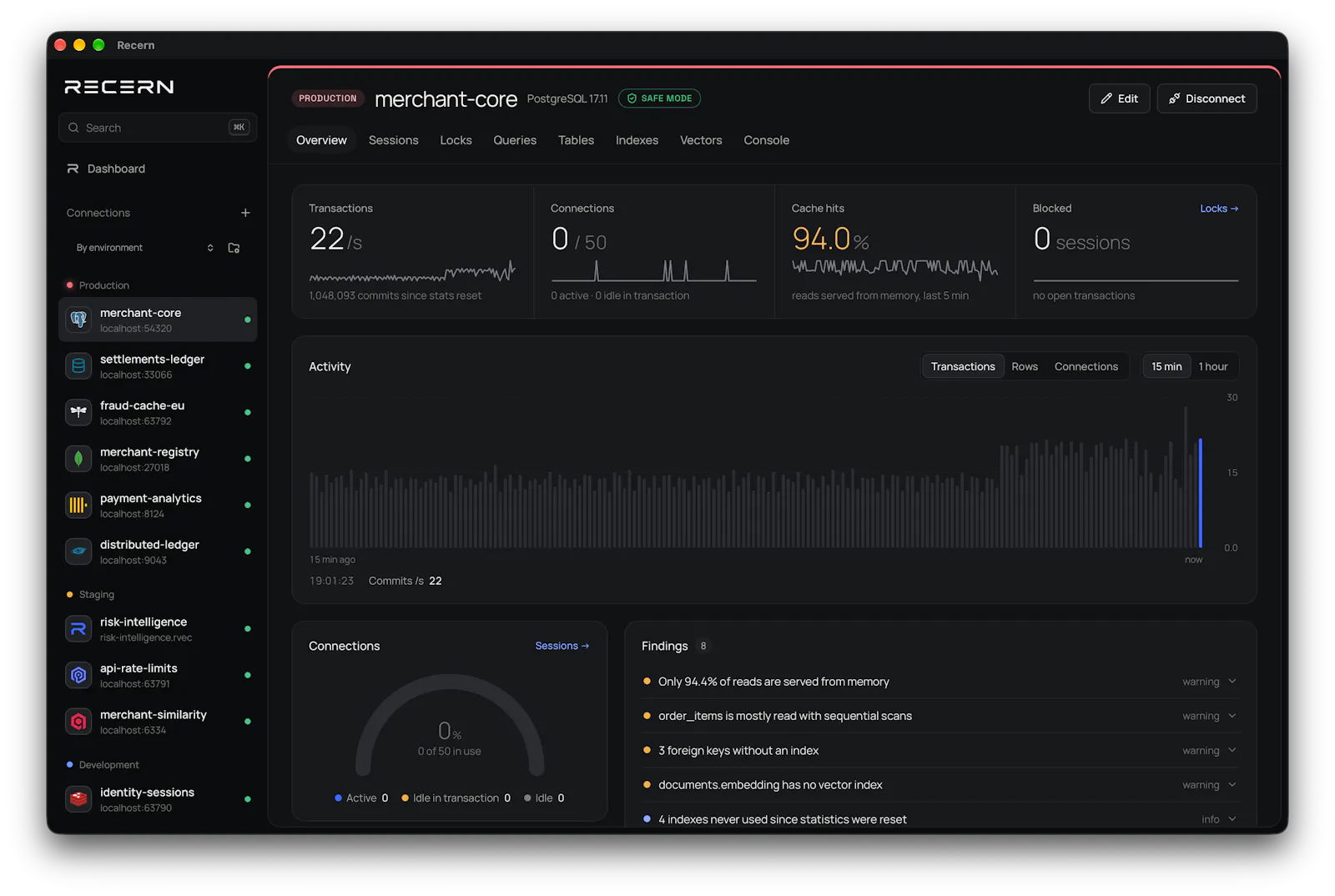Switch activity chart to Transactions

tap(963, 366)
